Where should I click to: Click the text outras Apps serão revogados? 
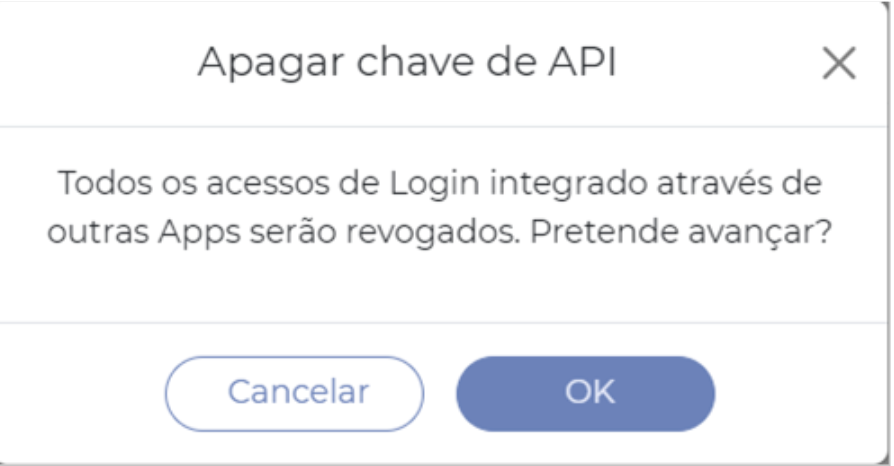click(x=283, y=233)
